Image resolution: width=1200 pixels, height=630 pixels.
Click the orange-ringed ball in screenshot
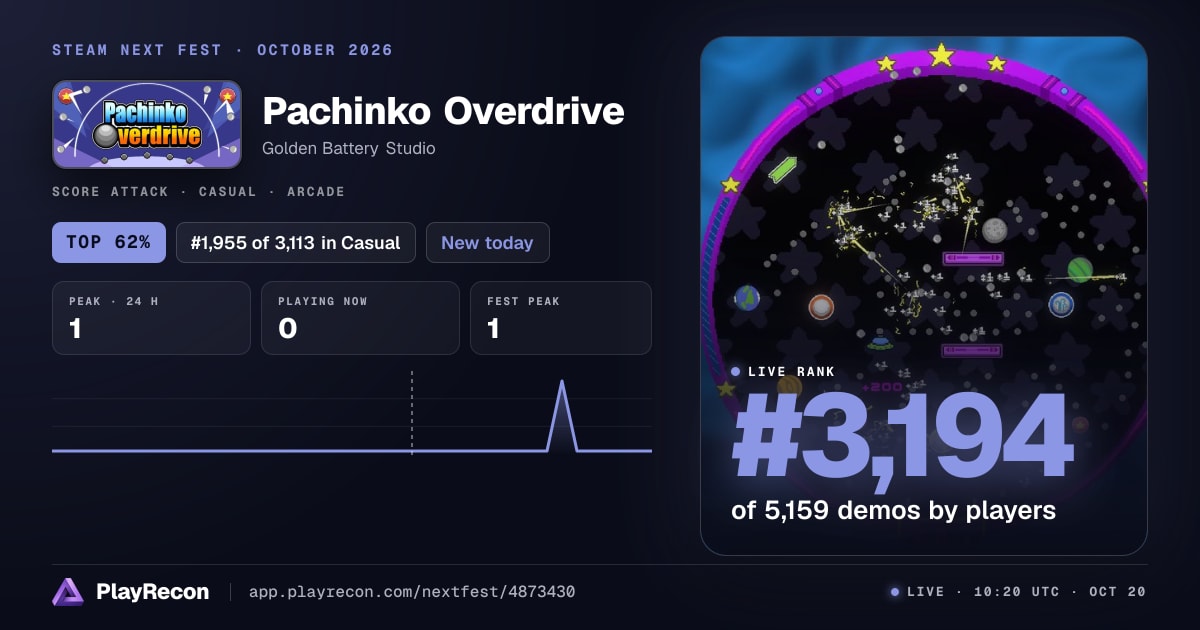point(821,306)
